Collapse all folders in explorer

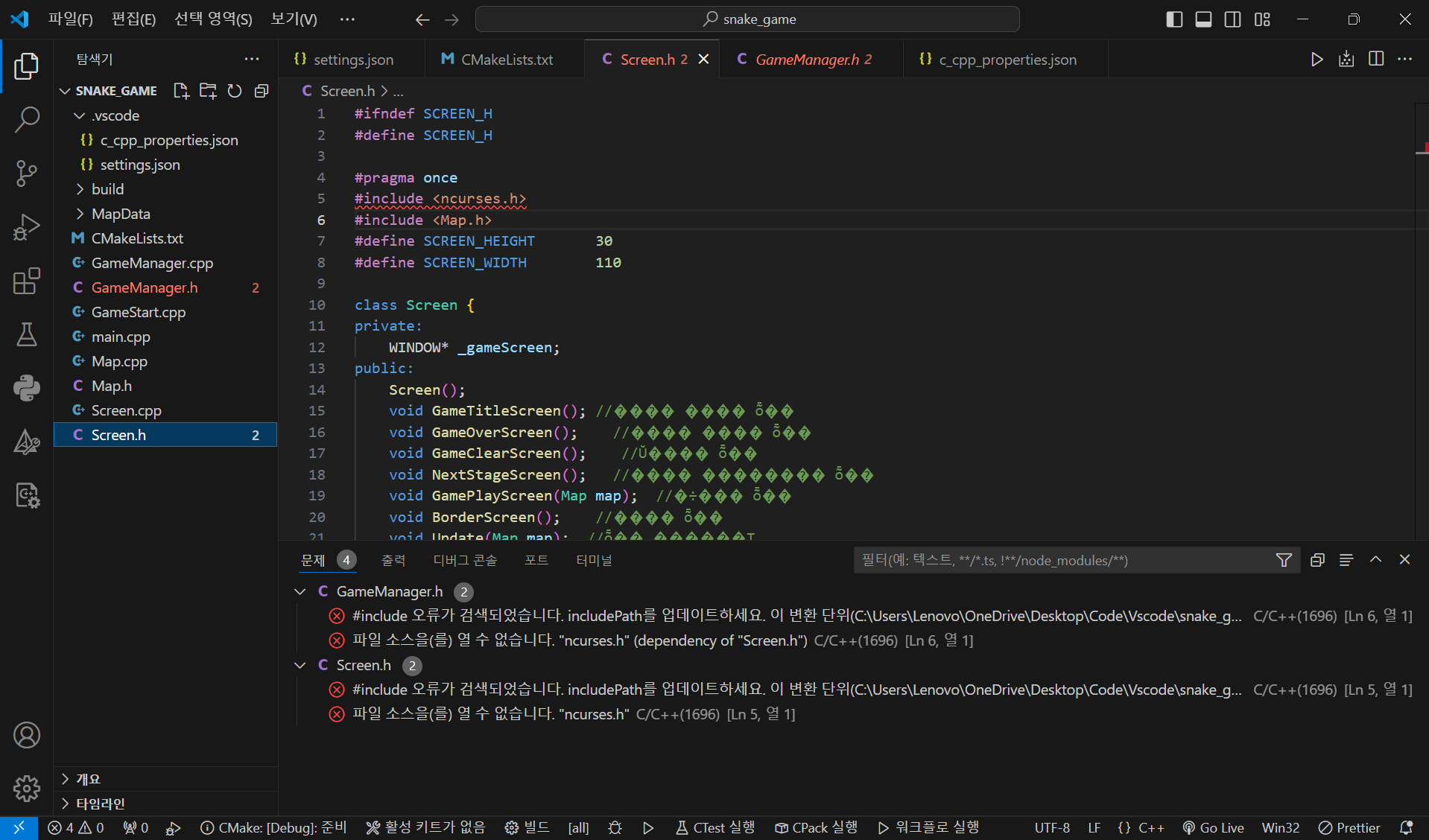point(262,91)
